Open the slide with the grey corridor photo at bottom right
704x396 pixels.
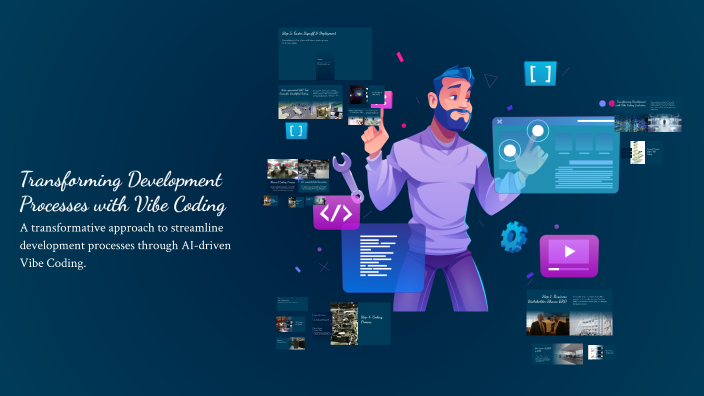coord(558,354)
